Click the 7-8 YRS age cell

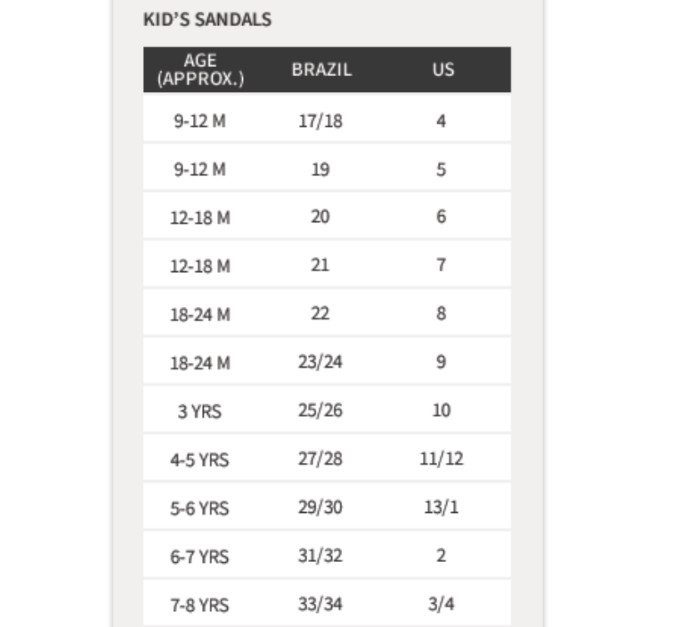[200, 606]
